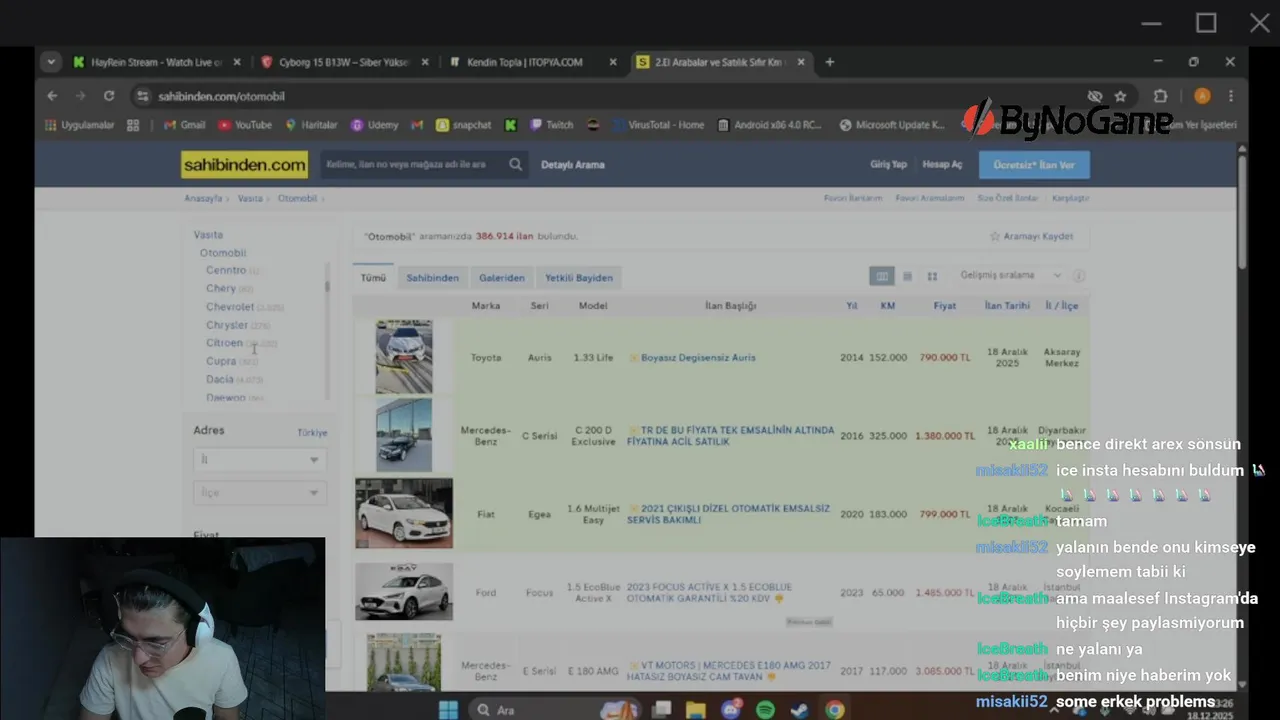
Task: Switch to the compact list view icon
Action: (x=907, y=276)
